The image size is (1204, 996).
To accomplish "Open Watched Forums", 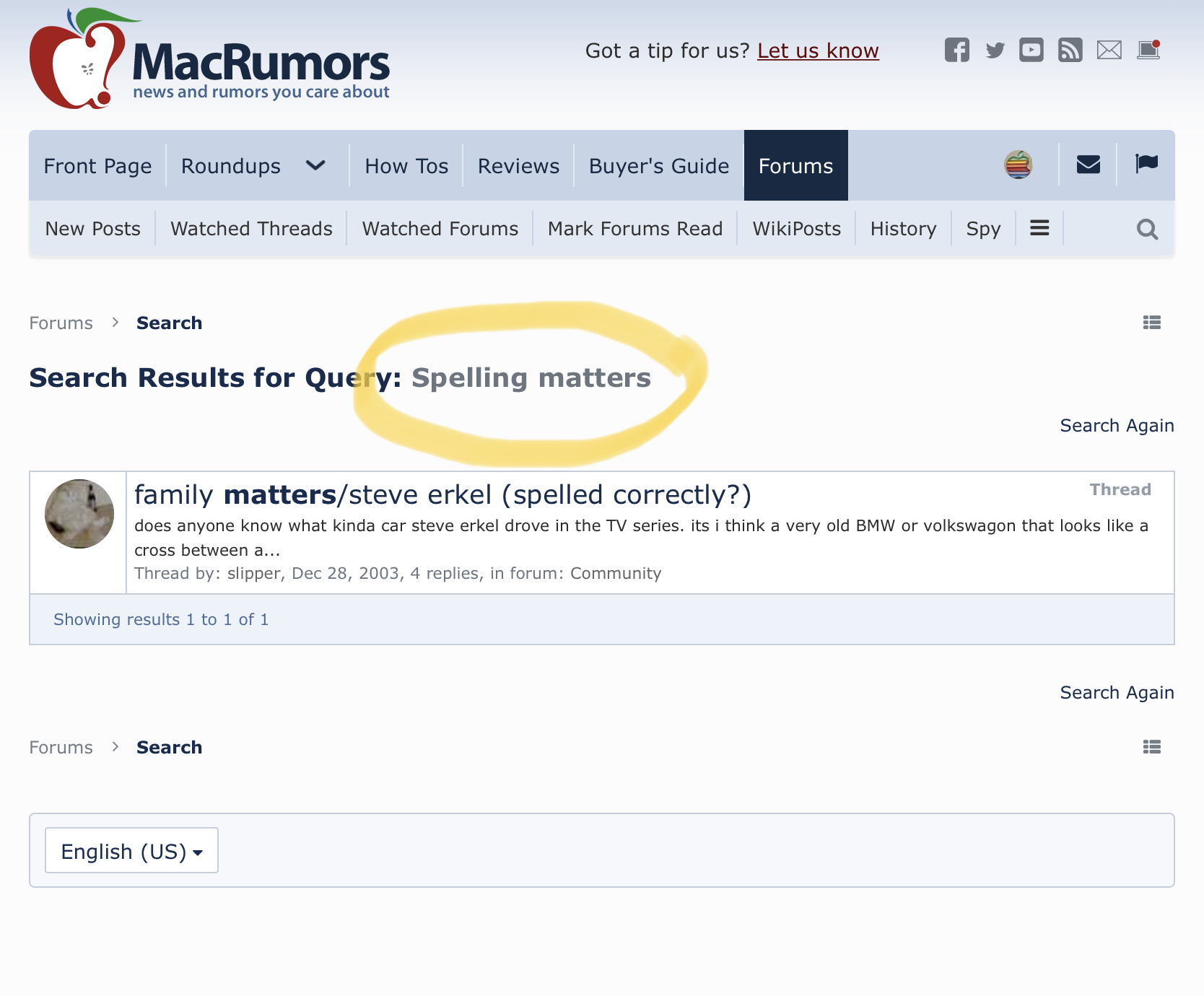I will click(x=440, y=229).
